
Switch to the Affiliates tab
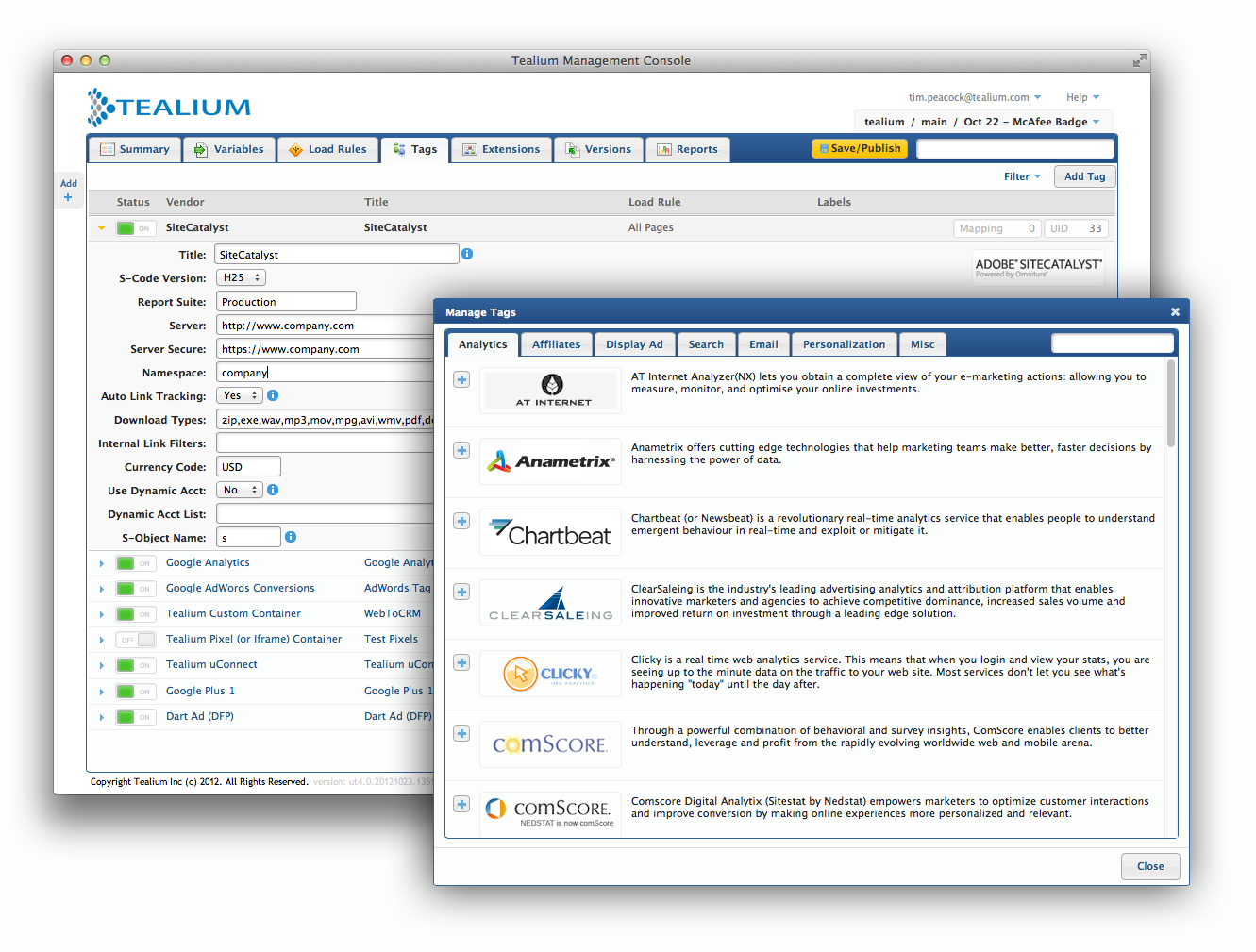556,344
